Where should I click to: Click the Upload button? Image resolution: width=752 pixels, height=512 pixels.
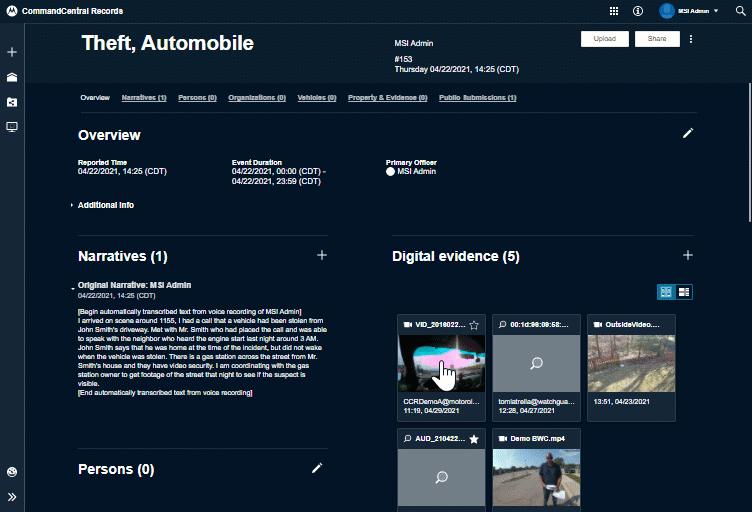pyautogui.click(x=604, y=39)
